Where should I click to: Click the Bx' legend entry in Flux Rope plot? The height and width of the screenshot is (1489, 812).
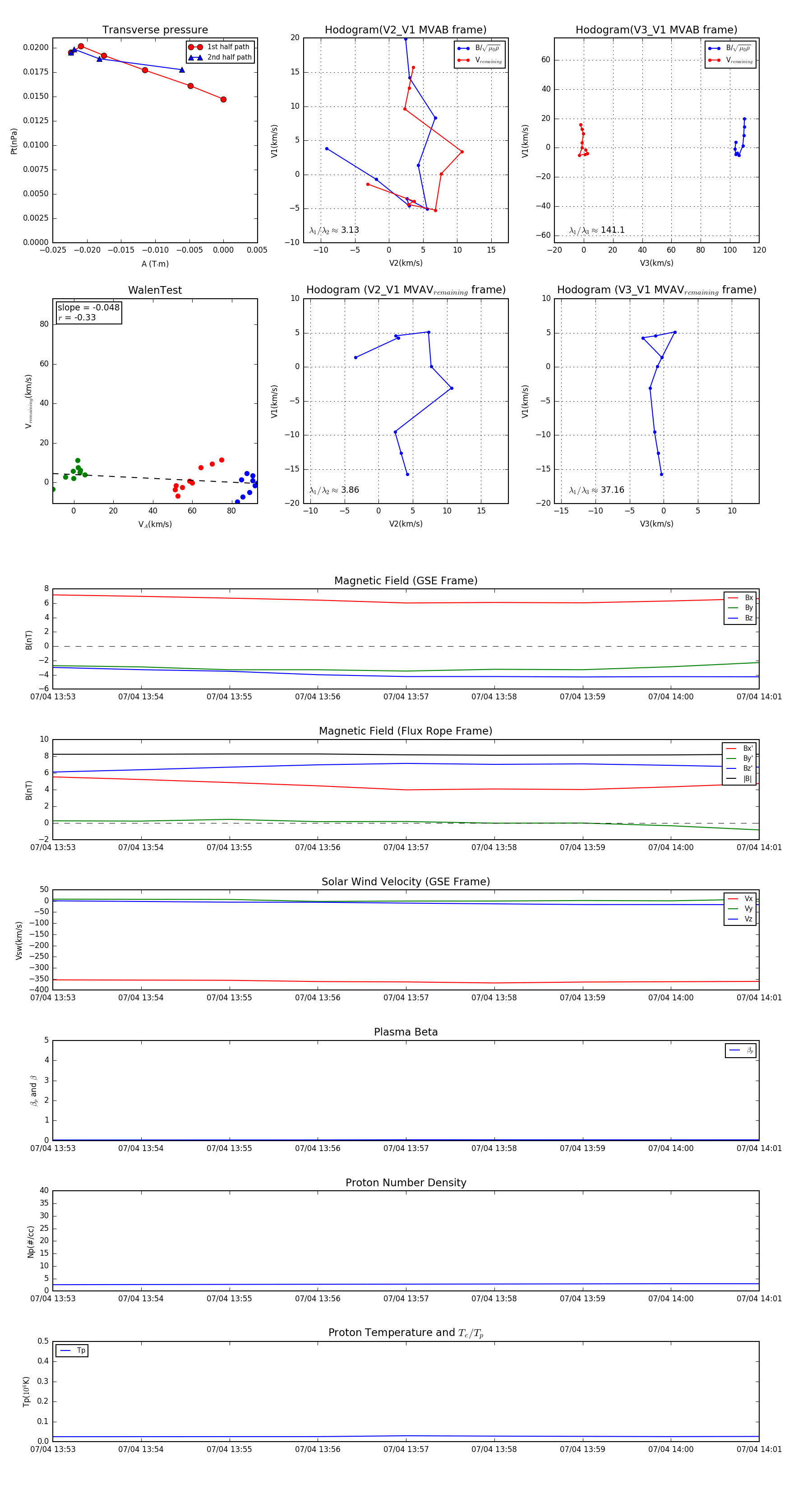[739, 749]
